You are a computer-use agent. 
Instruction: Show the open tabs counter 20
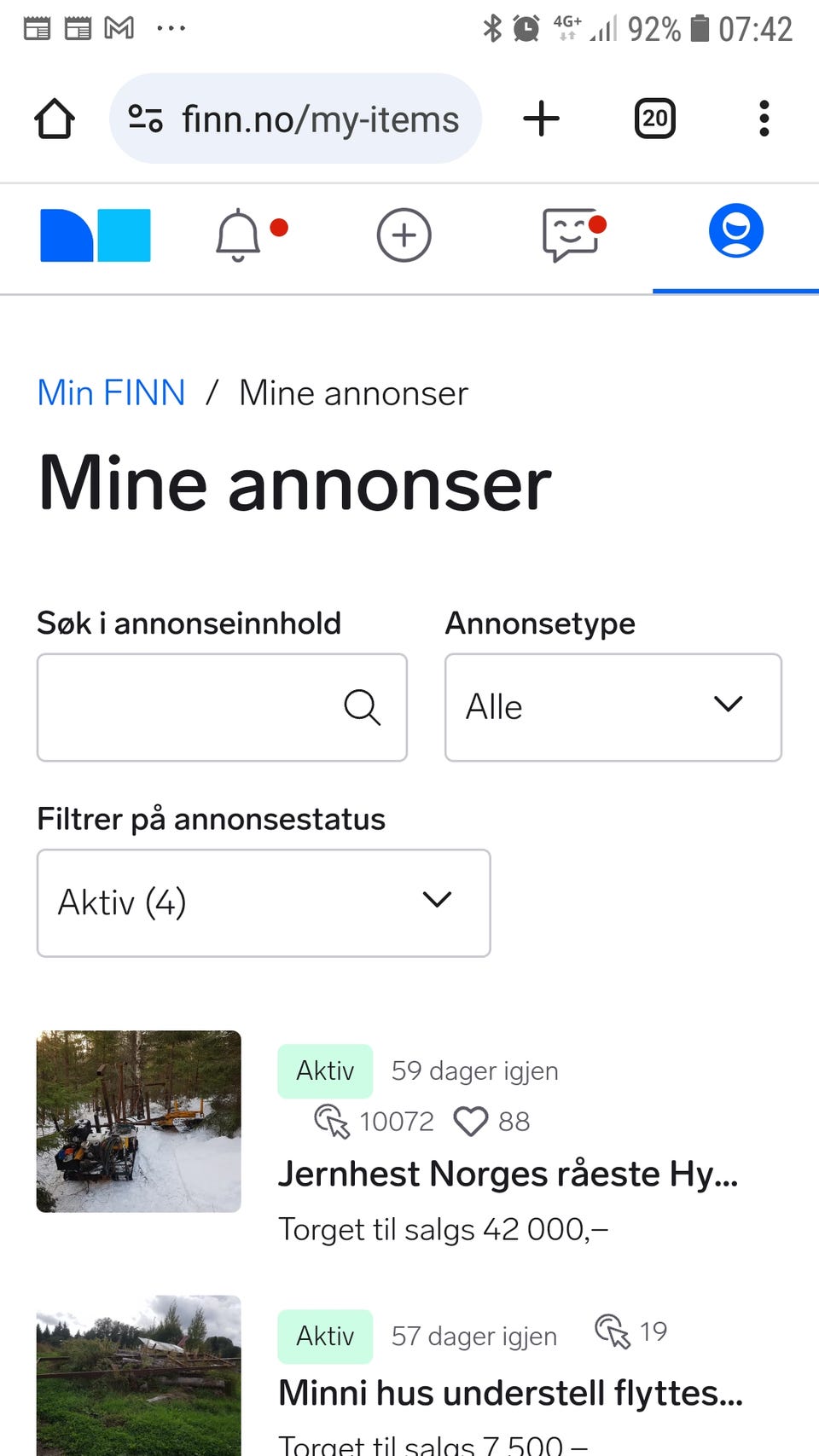[x=655, y=119]
